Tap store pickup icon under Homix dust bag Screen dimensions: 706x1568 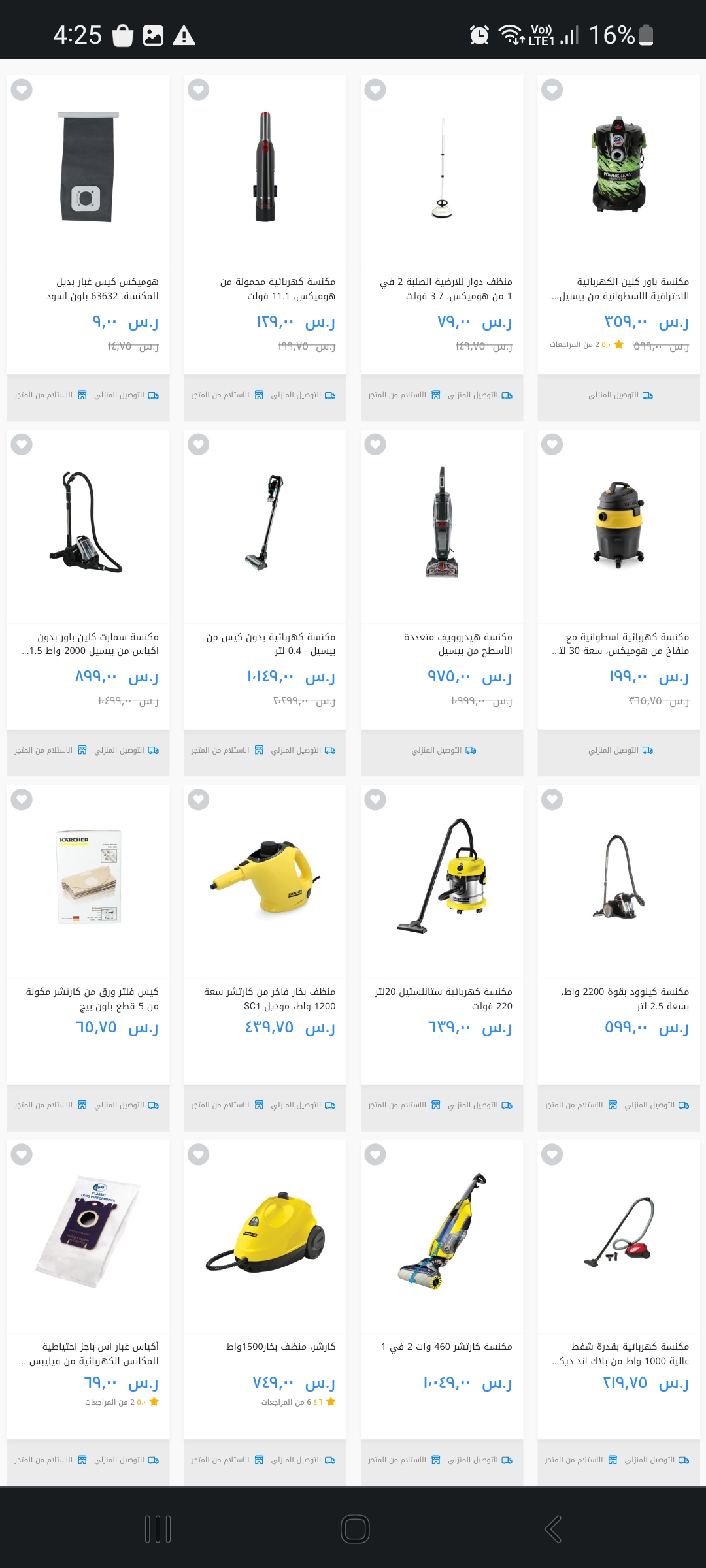pyautogui.click(x=82, y=395)
